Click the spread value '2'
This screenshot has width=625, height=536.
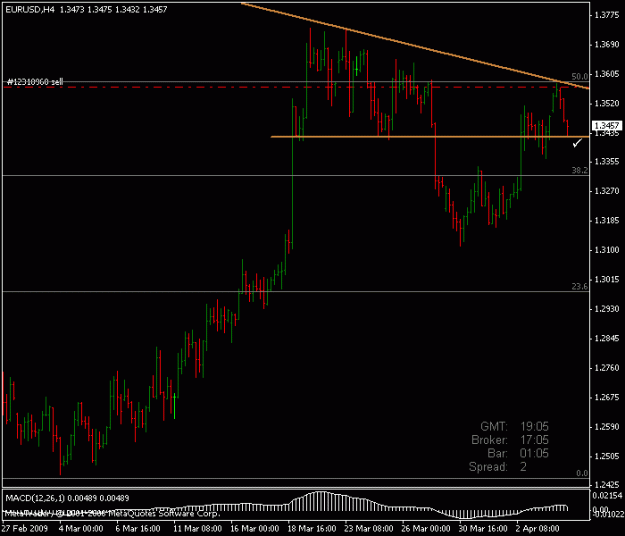pos(523,467)
